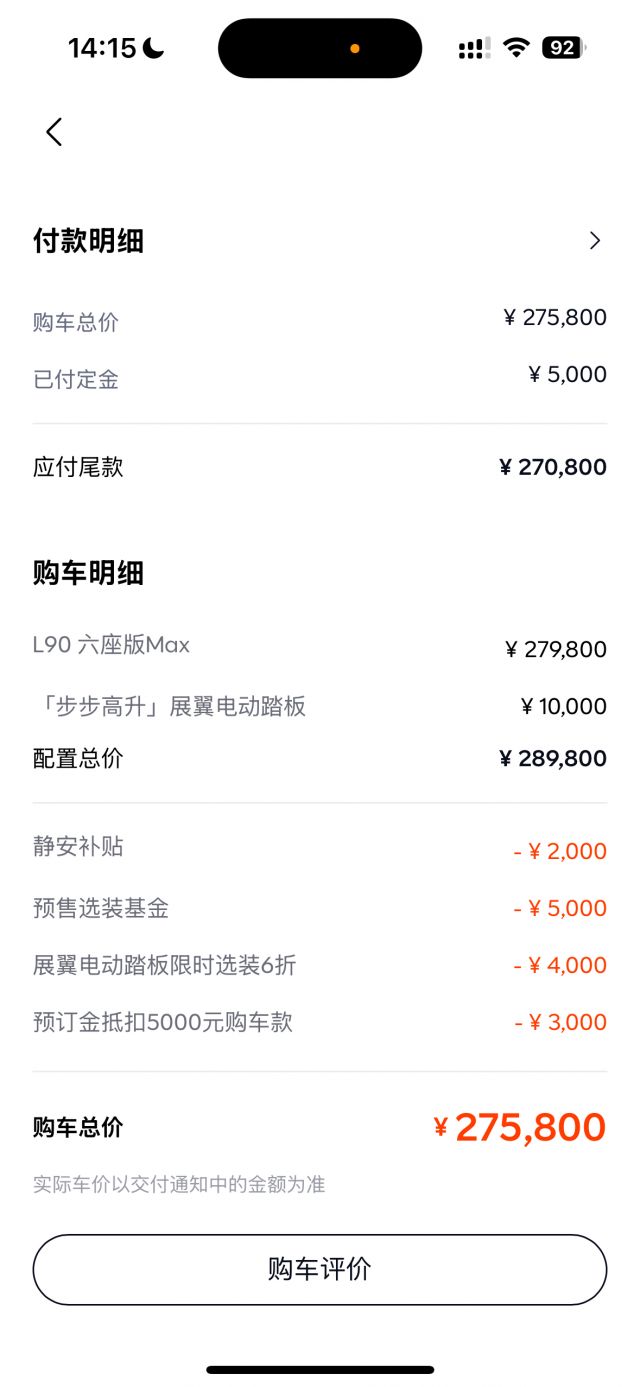Tap the Dynamic Island pill

[x=320, y=47]
